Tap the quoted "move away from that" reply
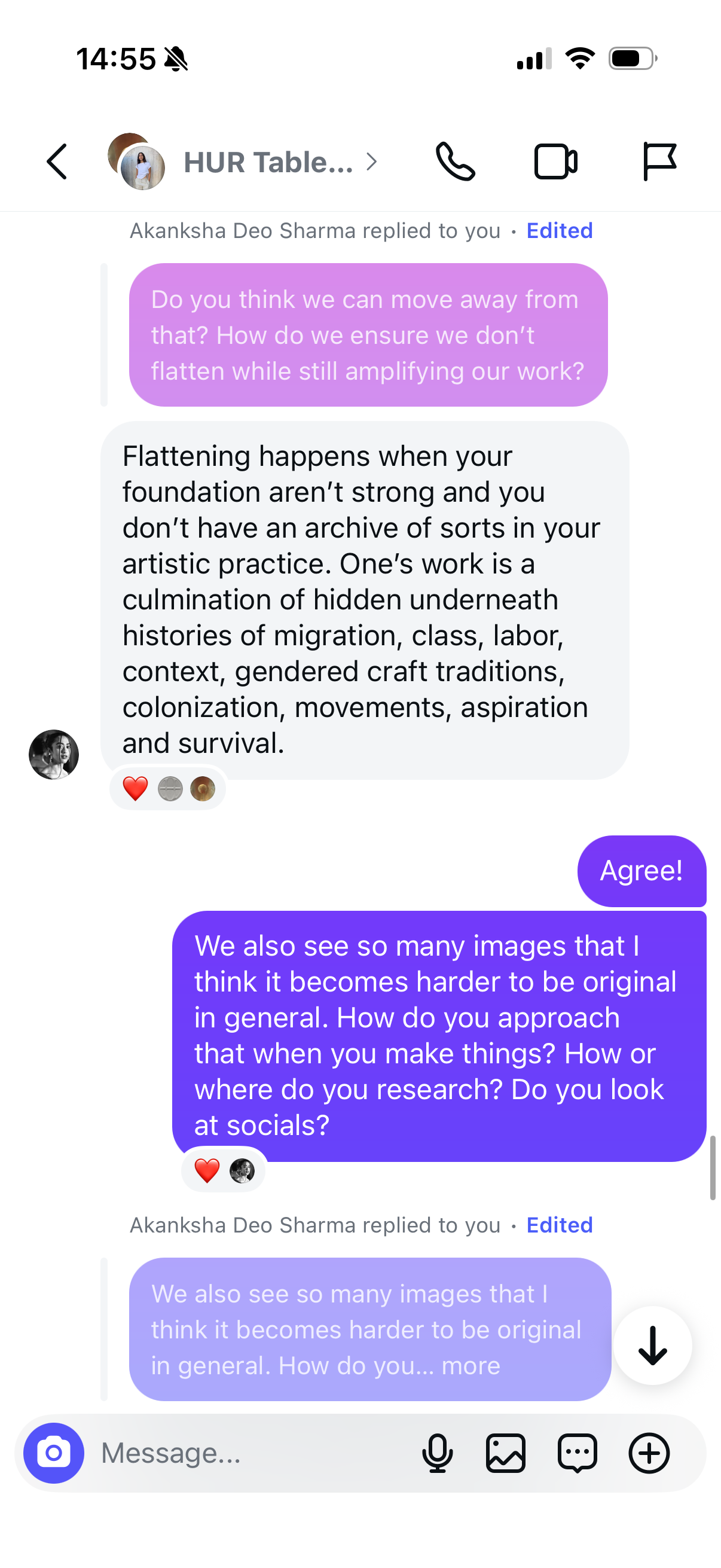Screen dimensions: 721x1568 368,335
